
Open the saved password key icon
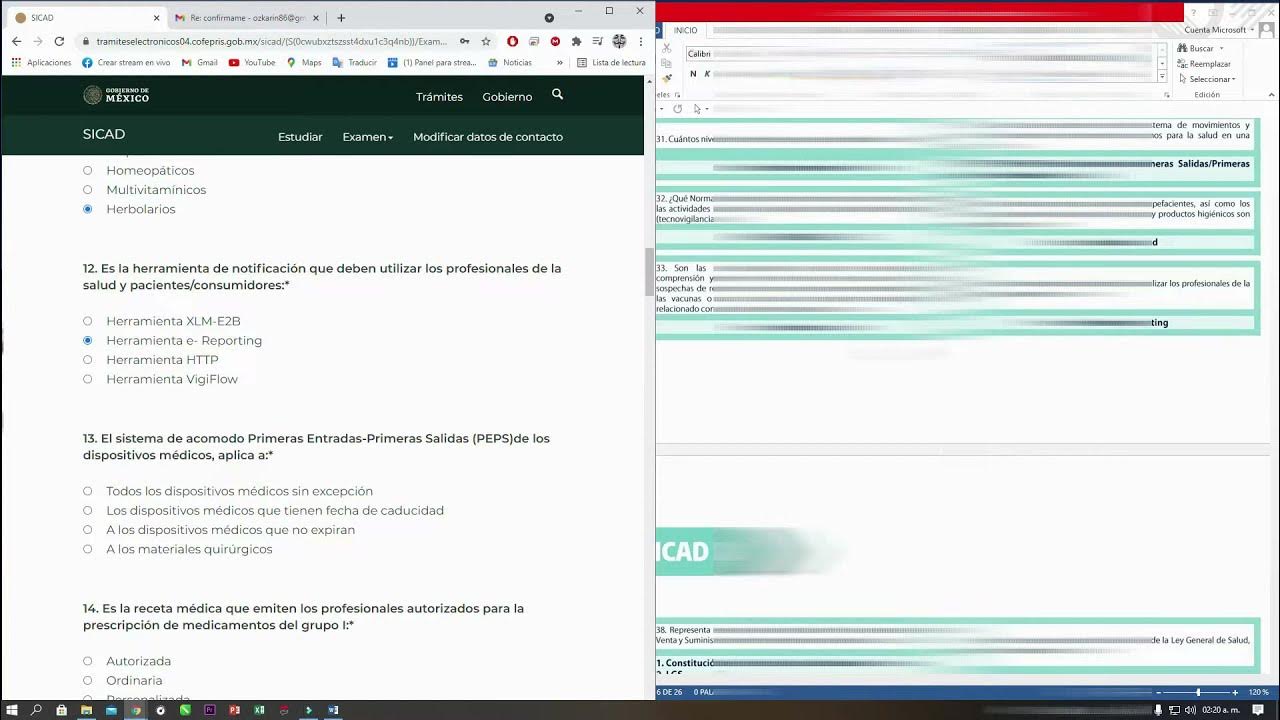tap(465, 41)
